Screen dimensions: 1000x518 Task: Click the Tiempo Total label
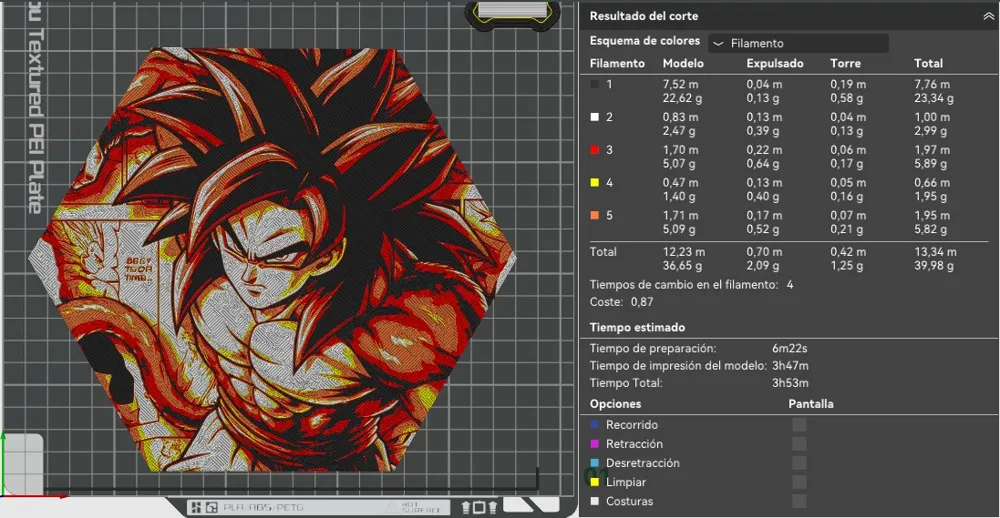click(626, 383)
